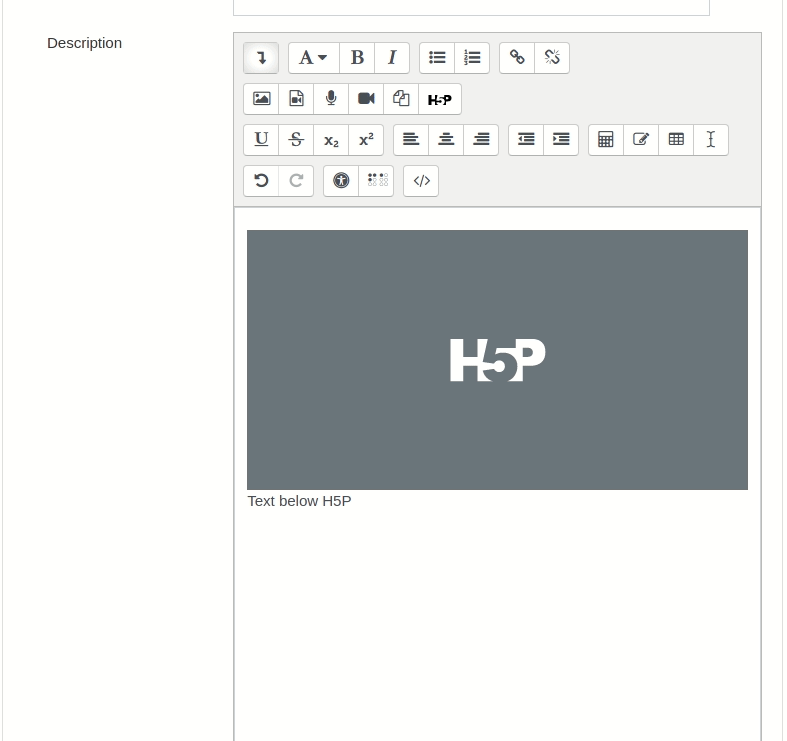Apply bold formatting

[357, 58]
